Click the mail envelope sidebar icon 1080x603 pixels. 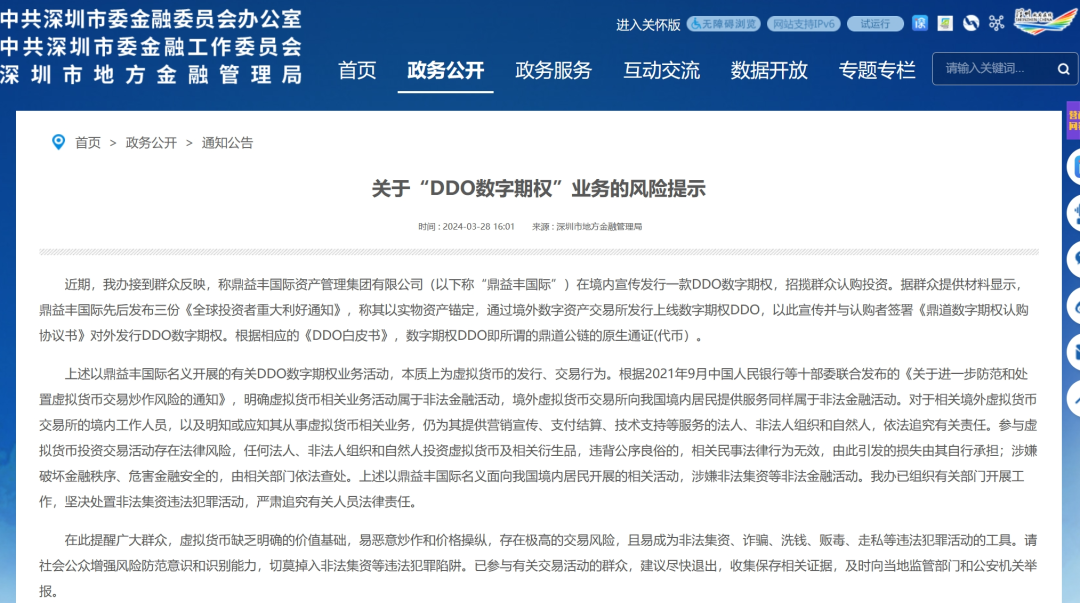tap(1074, 353)
